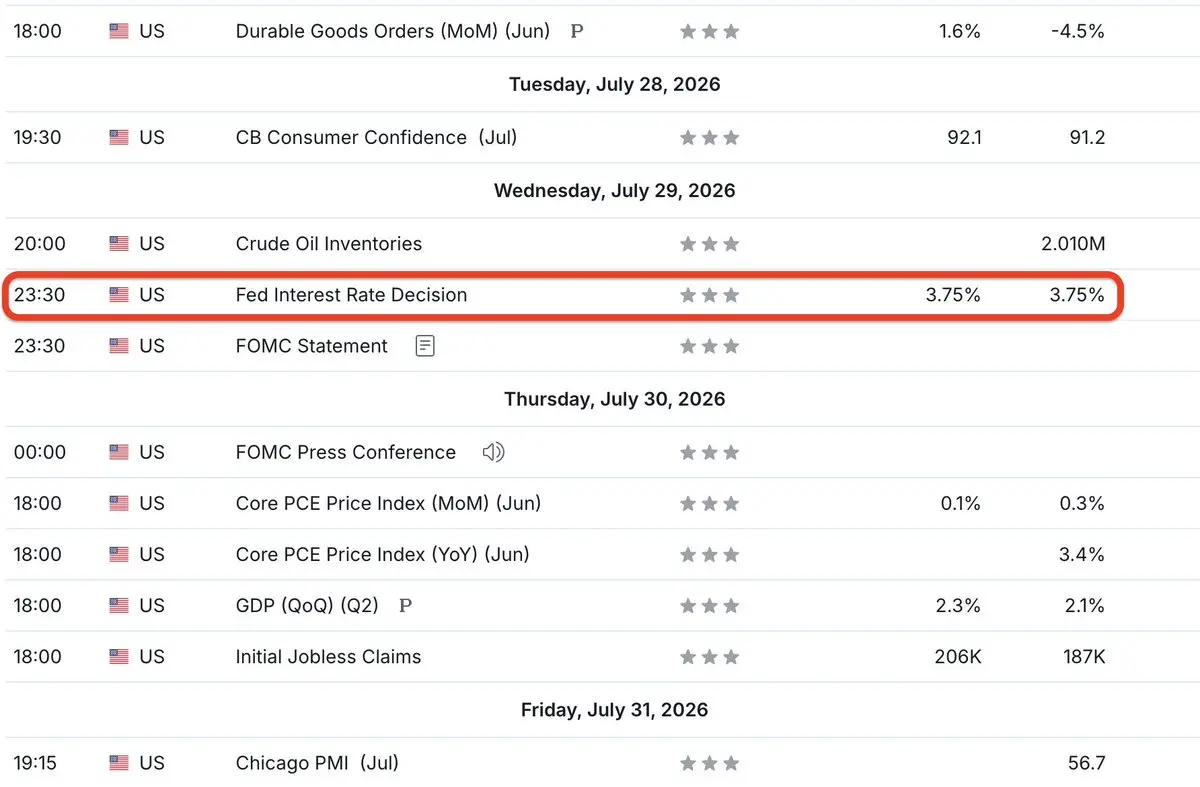Click the US flag in the Crude Oil Inventories row

pyautogui.click(x=119, y=244)
